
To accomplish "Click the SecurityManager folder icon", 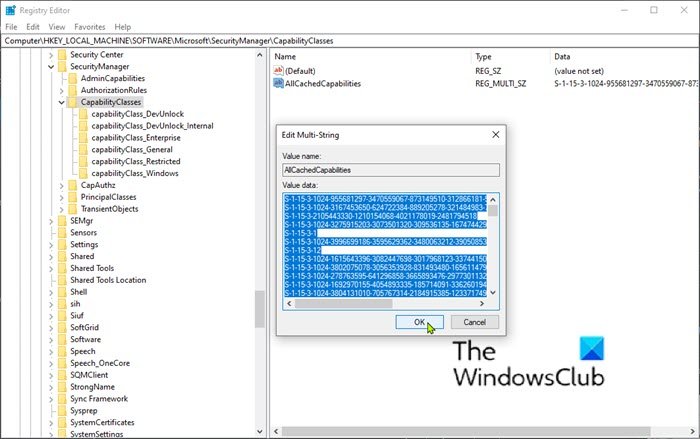I will (x=62, y=67).
